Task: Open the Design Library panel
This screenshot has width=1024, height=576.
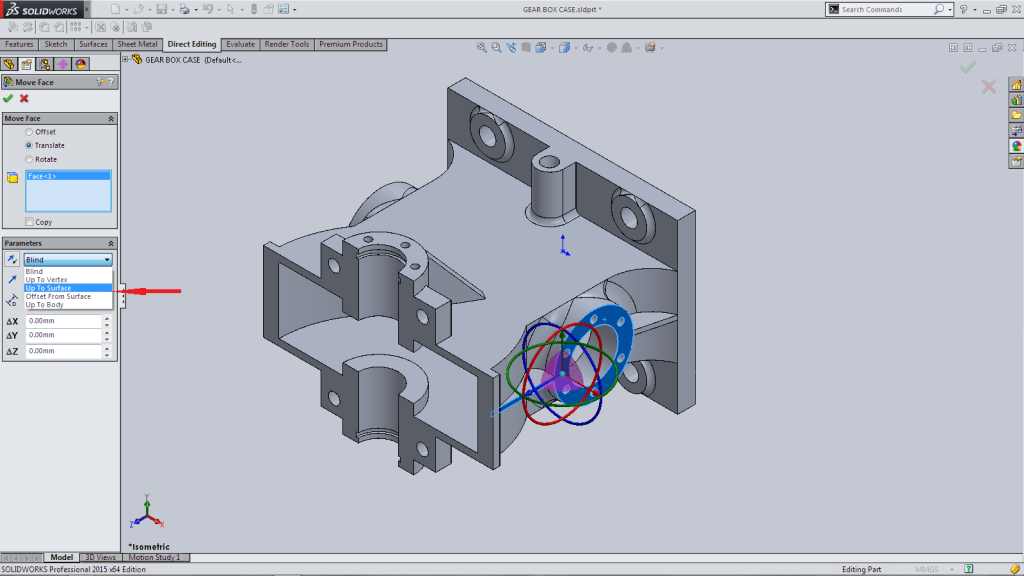Action: click(x=1016, y=98)
